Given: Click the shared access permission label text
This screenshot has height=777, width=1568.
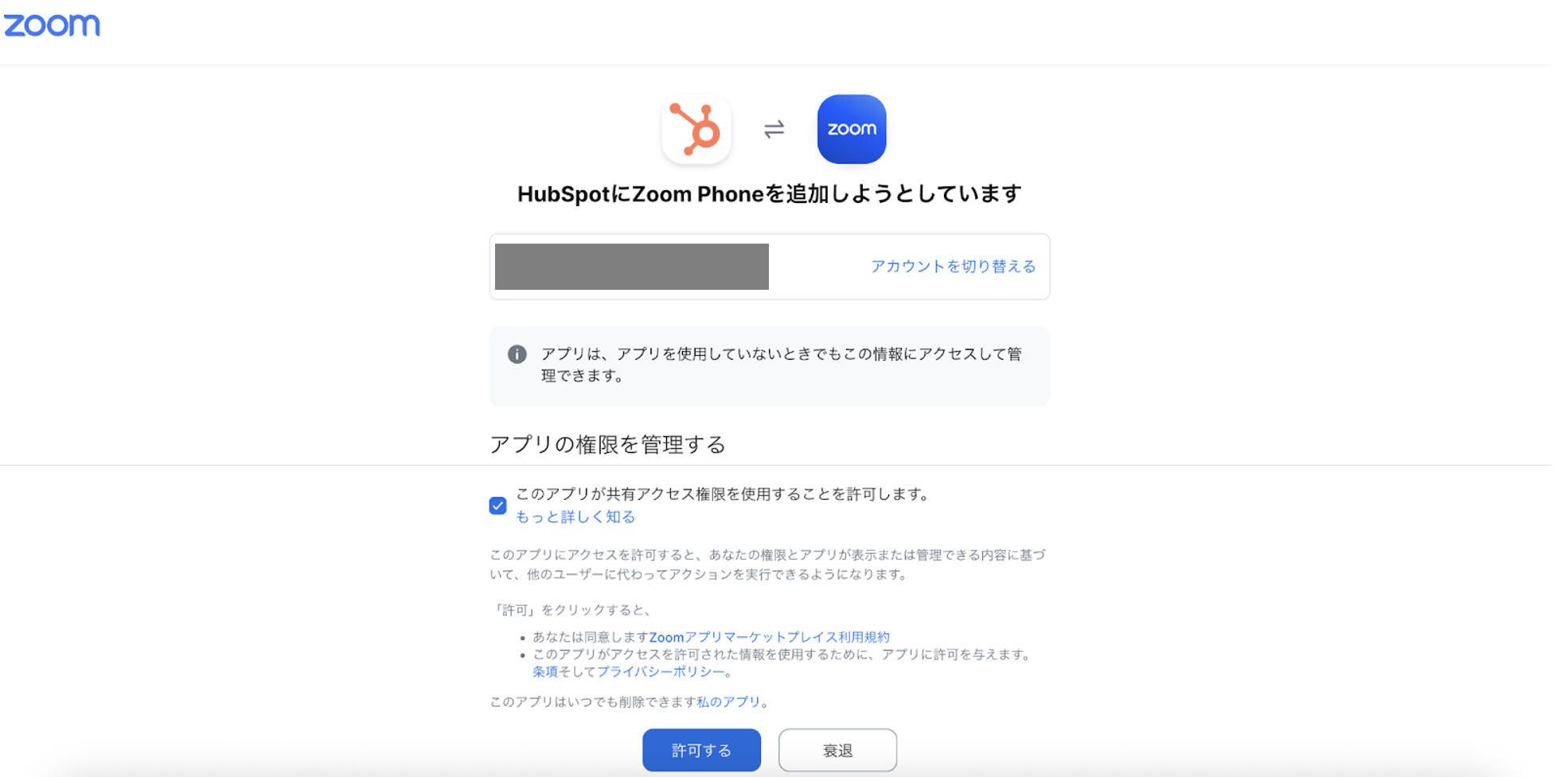Looking at the screenshot, I should [x=724, y=494].
